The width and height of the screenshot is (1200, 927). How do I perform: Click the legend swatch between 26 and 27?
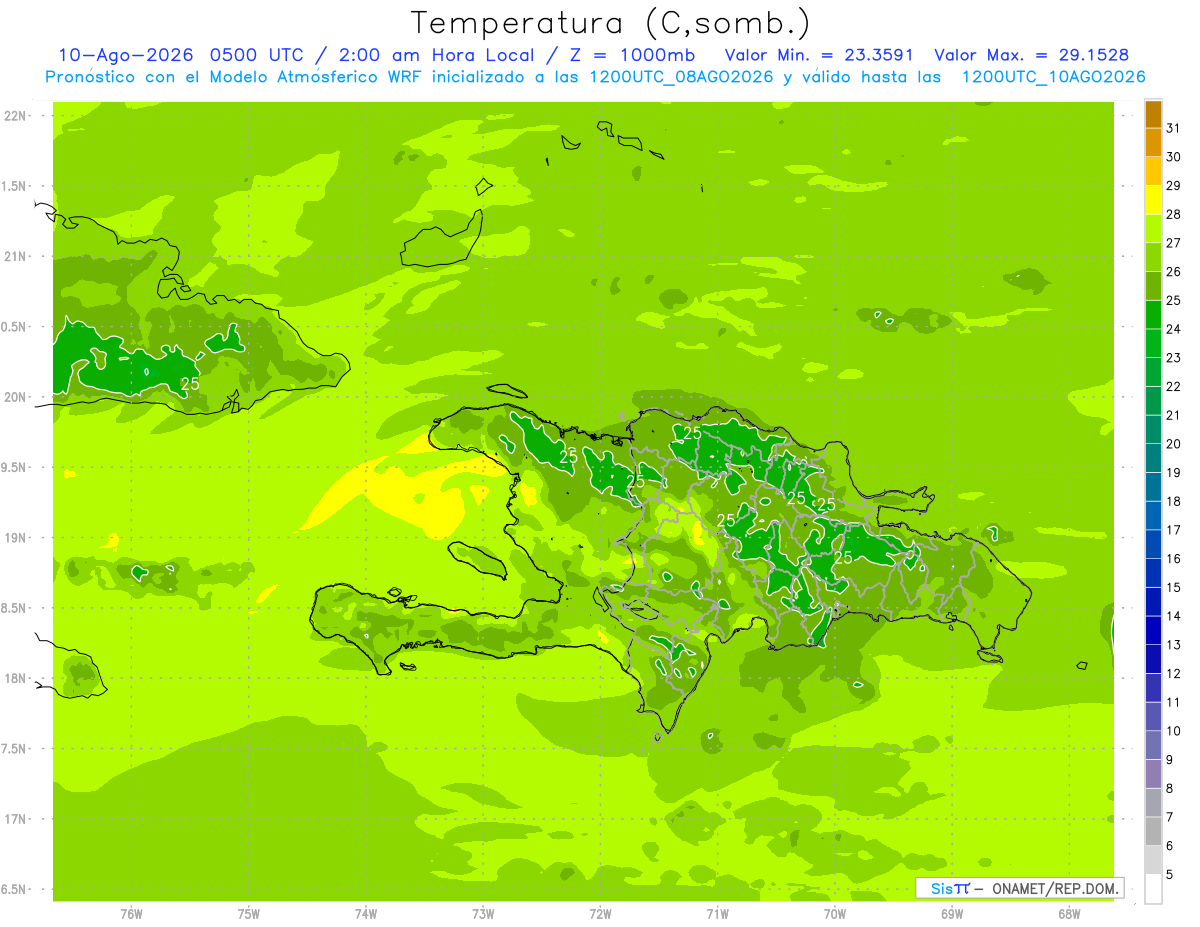(1153, 258)
